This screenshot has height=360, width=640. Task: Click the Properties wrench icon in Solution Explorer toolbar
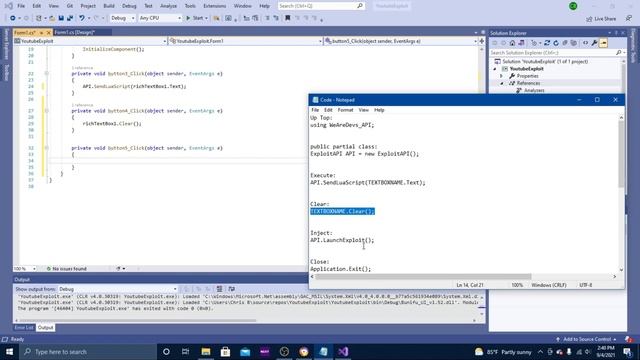click(x=594, y=43)
